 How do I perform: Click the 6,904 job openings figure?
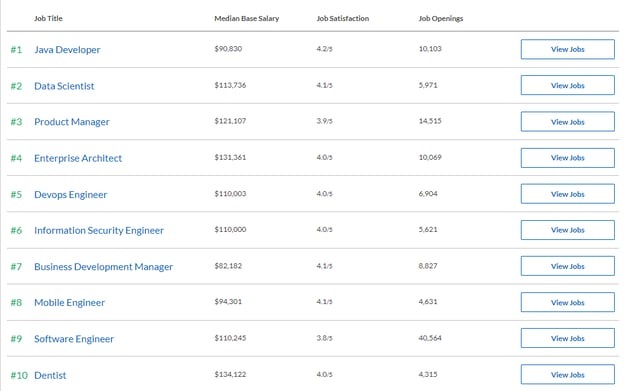428,193
